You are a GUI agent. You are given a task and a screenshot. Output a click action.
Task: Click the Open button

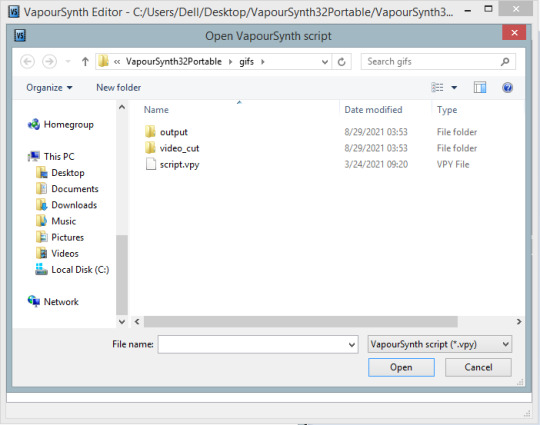[x=401, y=367]
